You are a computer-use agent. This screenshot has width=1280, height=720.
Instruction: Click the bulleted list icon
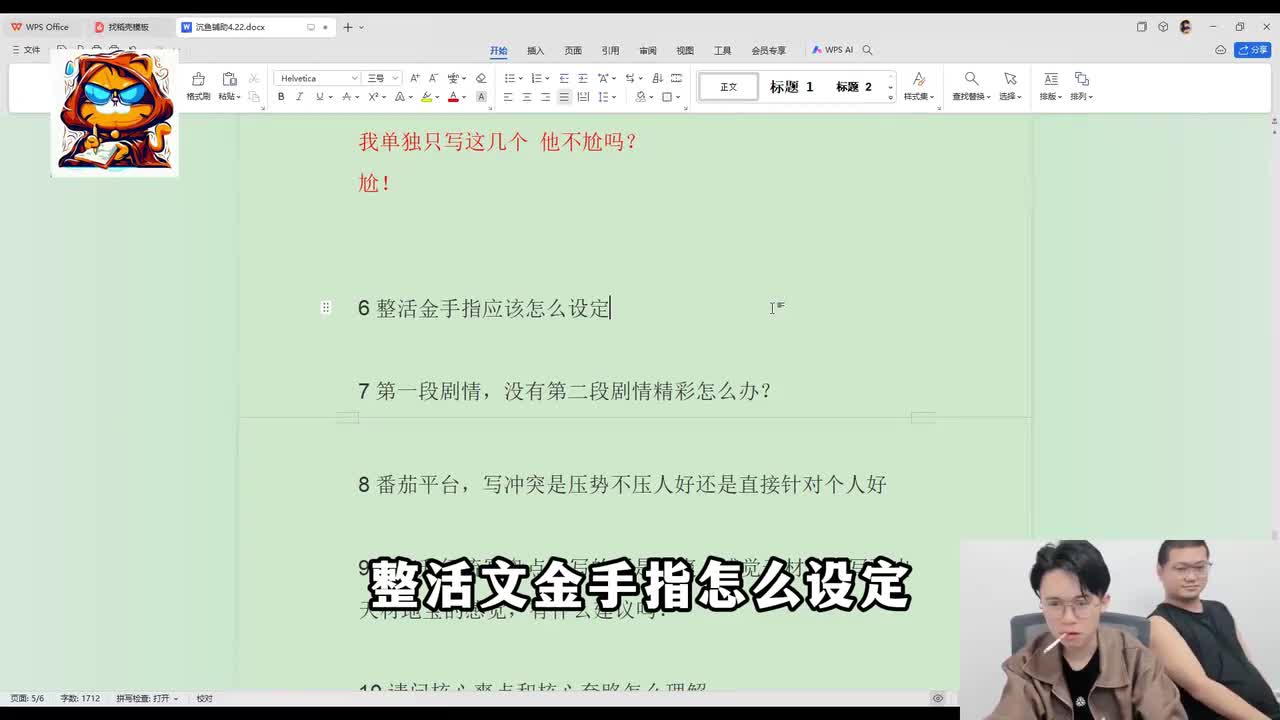[x=509, y=78]
